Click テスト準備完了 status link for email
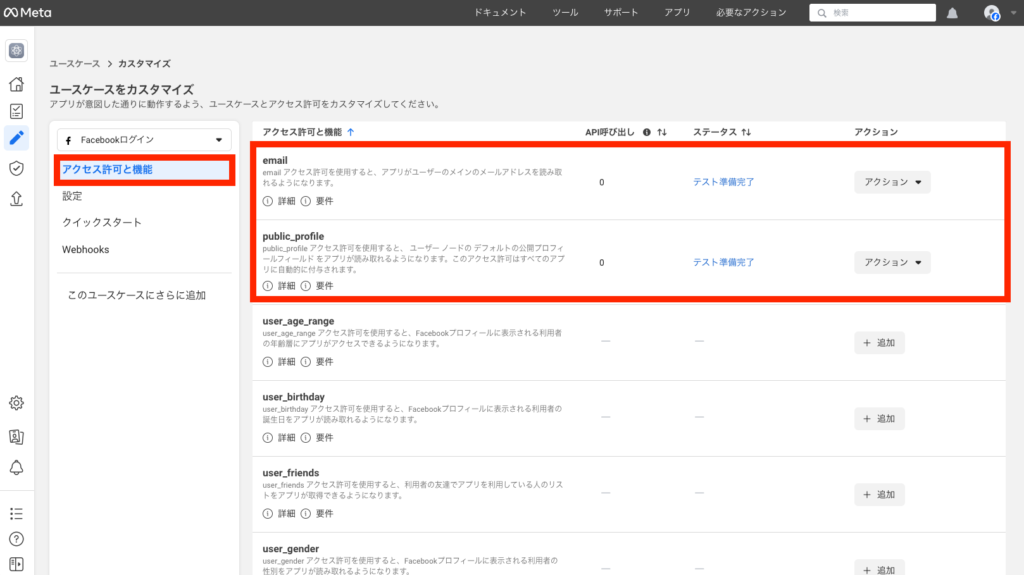Screen dimensions: 1024x575 (x=723, y=182)
